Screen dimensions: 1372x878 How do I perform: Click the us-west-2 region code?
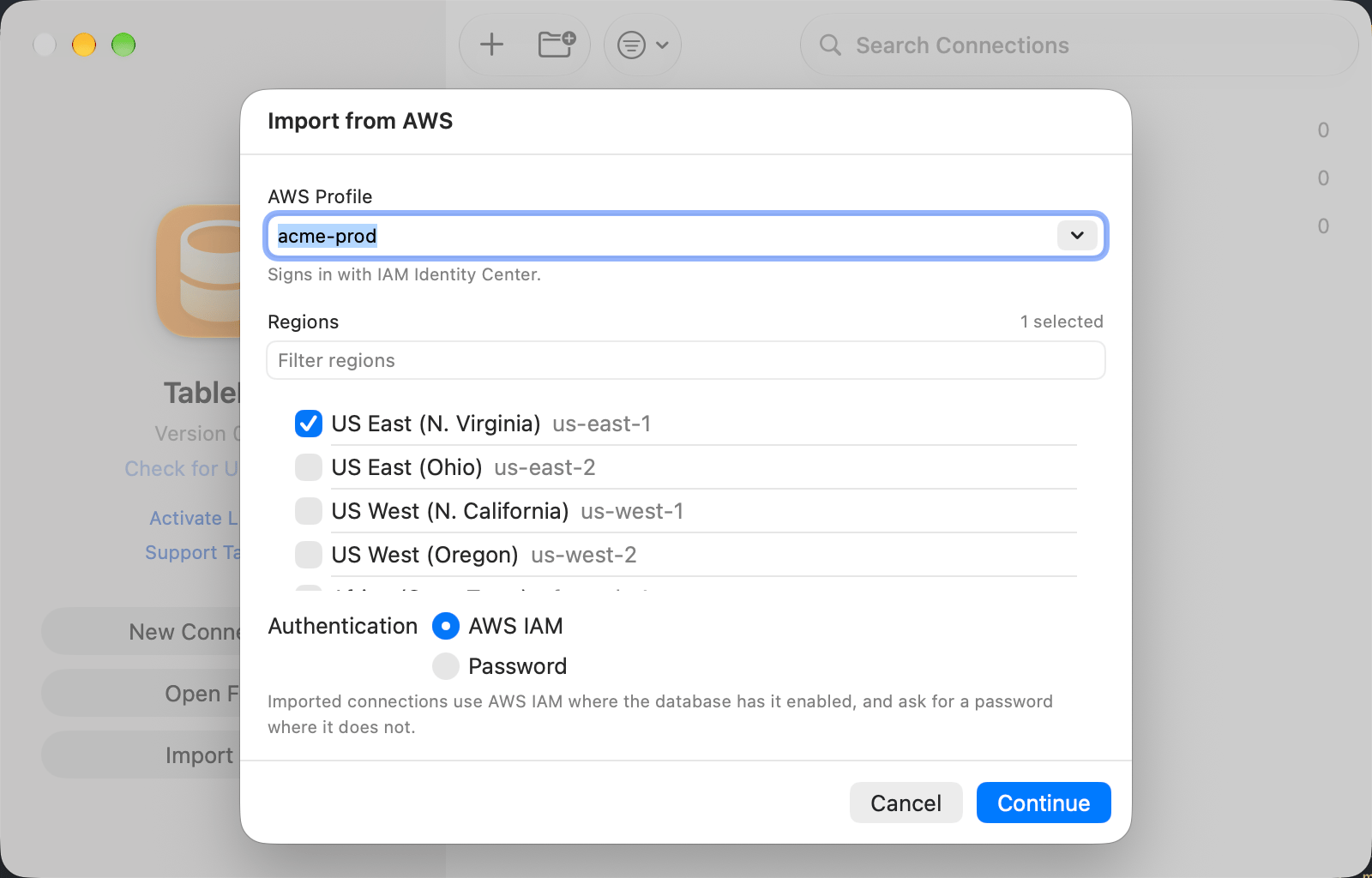point(584,555)
